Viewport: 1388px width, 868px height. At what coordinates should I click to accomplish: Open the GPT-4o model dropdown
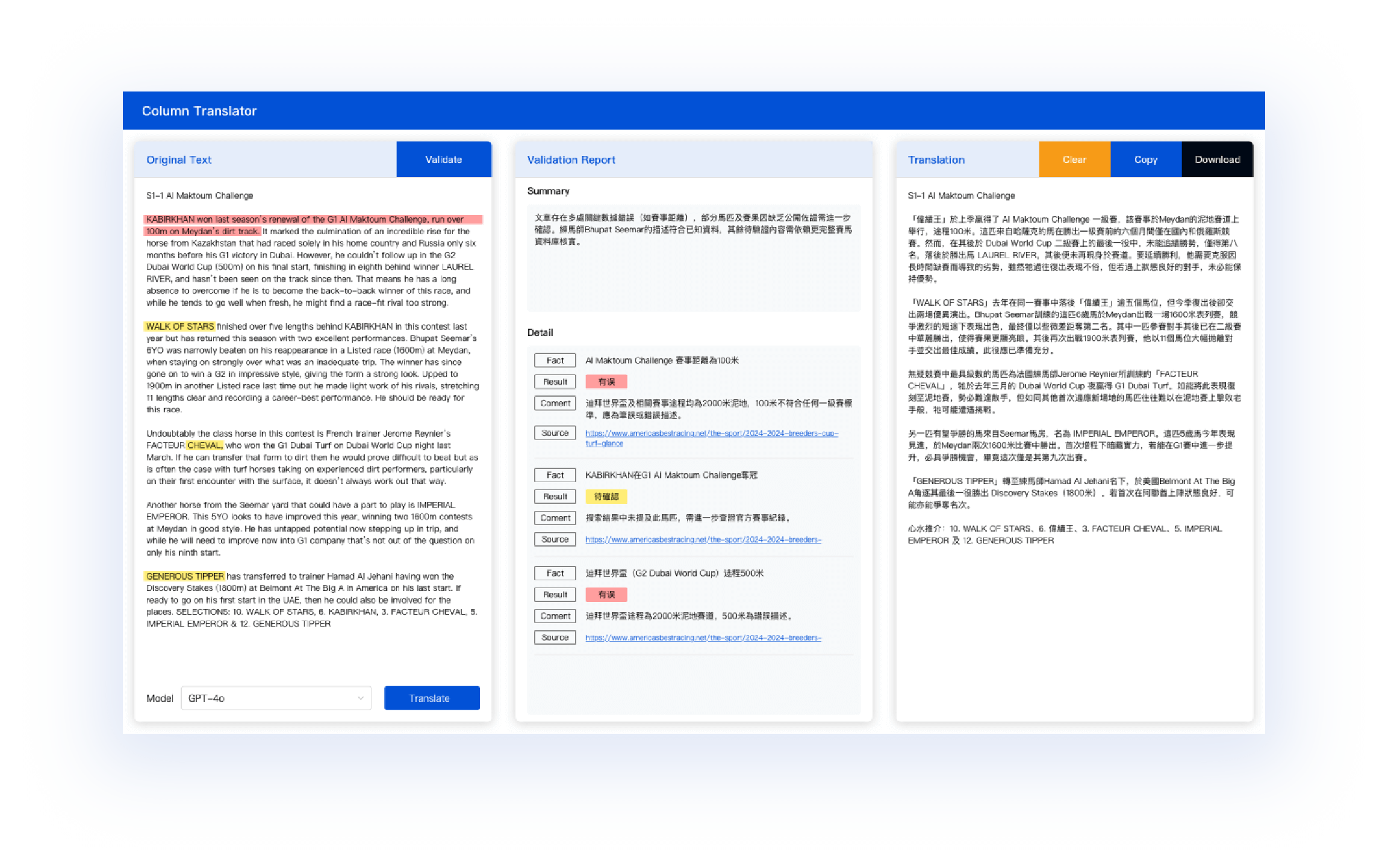pos(276,698)
